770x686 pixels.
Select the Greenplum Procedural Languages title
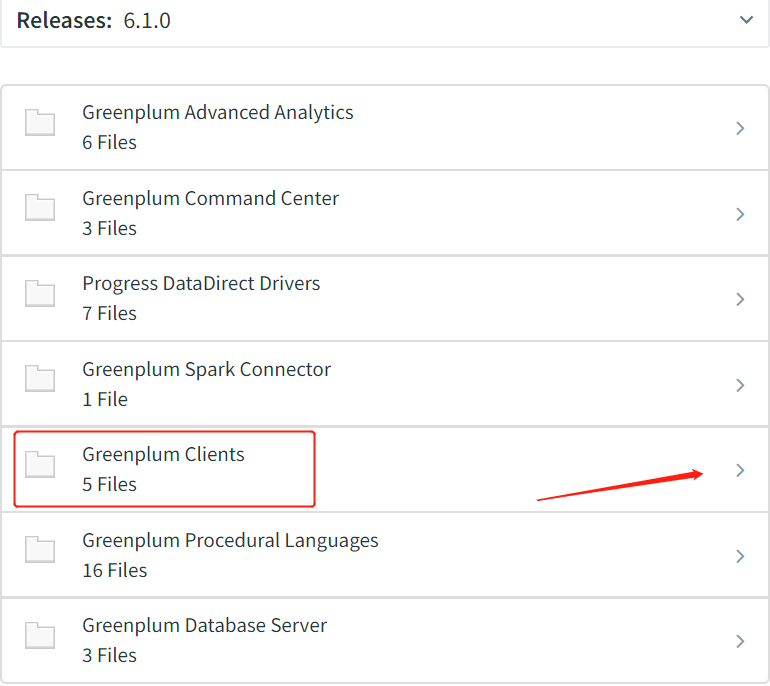230,541
